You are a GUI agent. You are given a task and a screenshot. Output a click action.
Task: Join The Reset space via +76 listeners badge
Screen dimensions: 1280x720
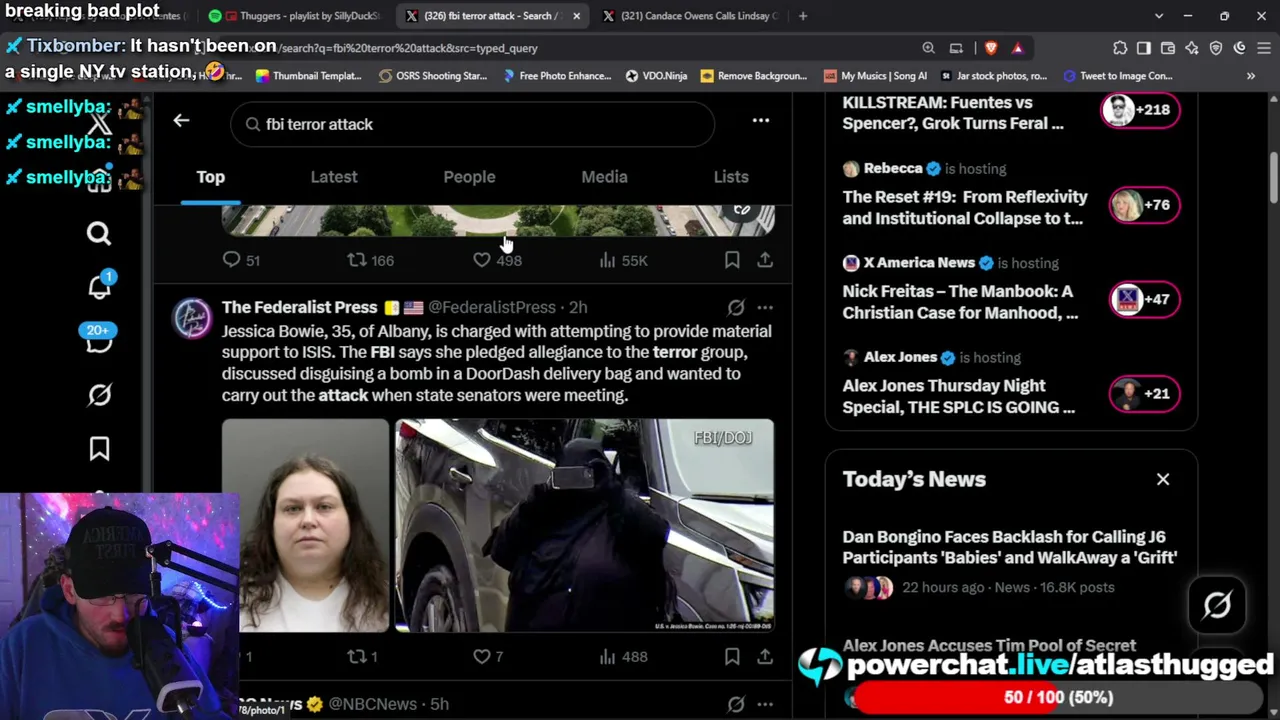[1143, 205]
